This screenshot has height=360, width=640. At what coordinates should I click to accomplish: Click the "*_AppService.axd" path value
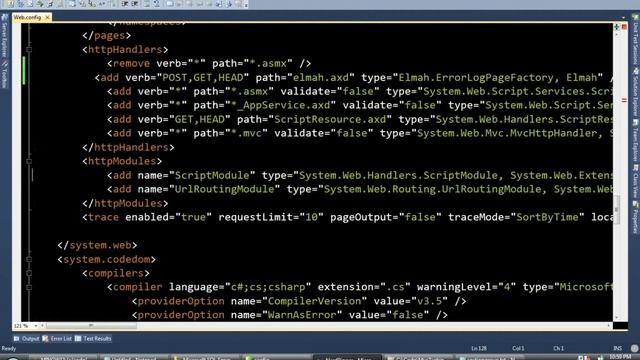coord(280,105)
